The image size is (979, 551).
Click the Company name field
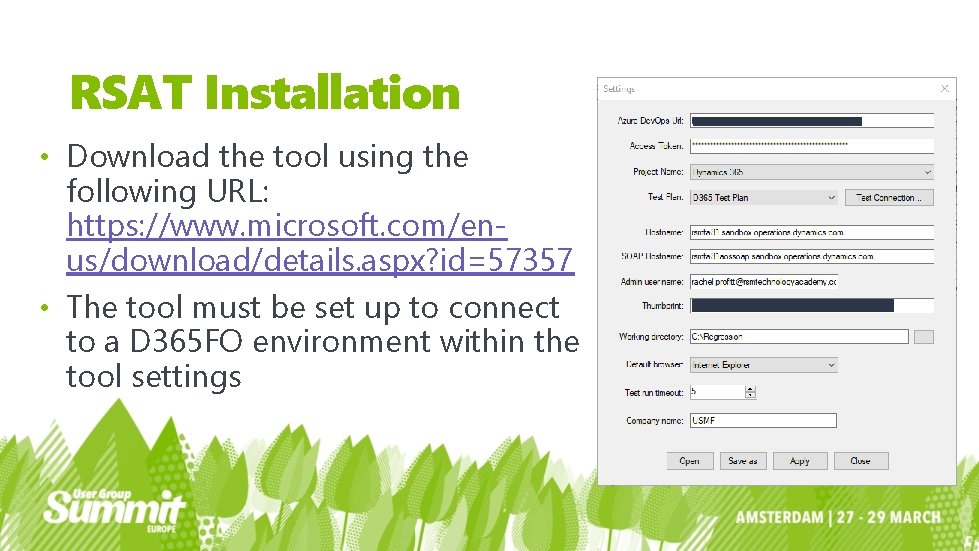763,421
